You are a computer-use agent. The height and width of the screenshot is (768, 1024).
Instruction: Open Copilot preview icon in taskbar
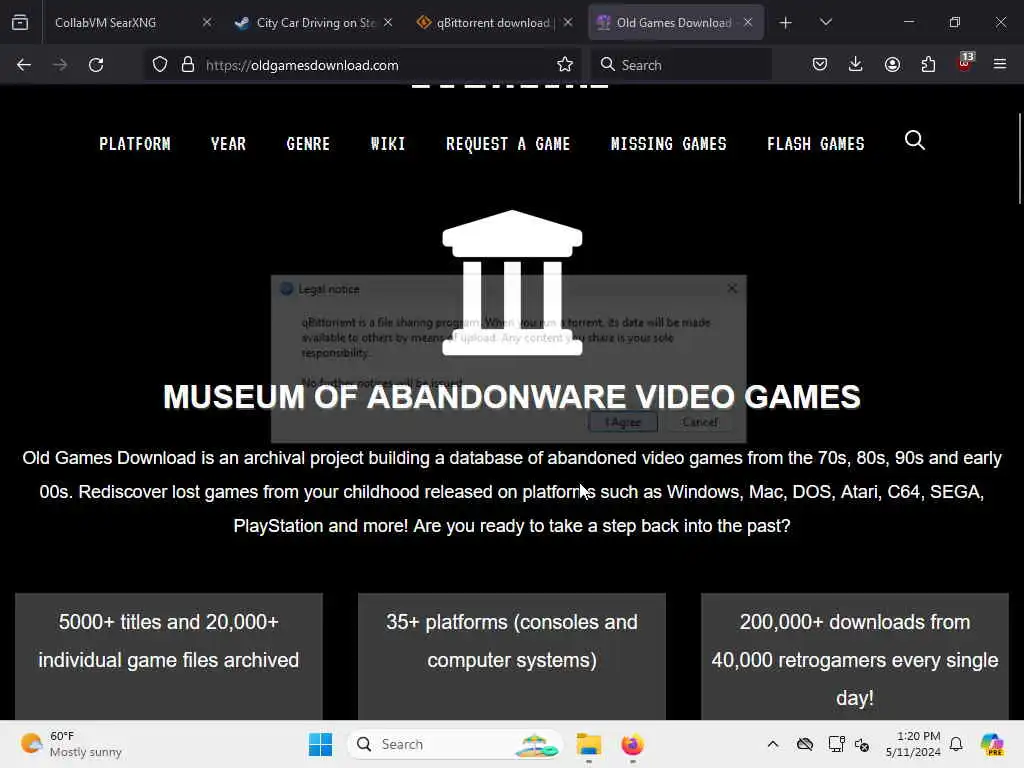click(x=992, y=744)
